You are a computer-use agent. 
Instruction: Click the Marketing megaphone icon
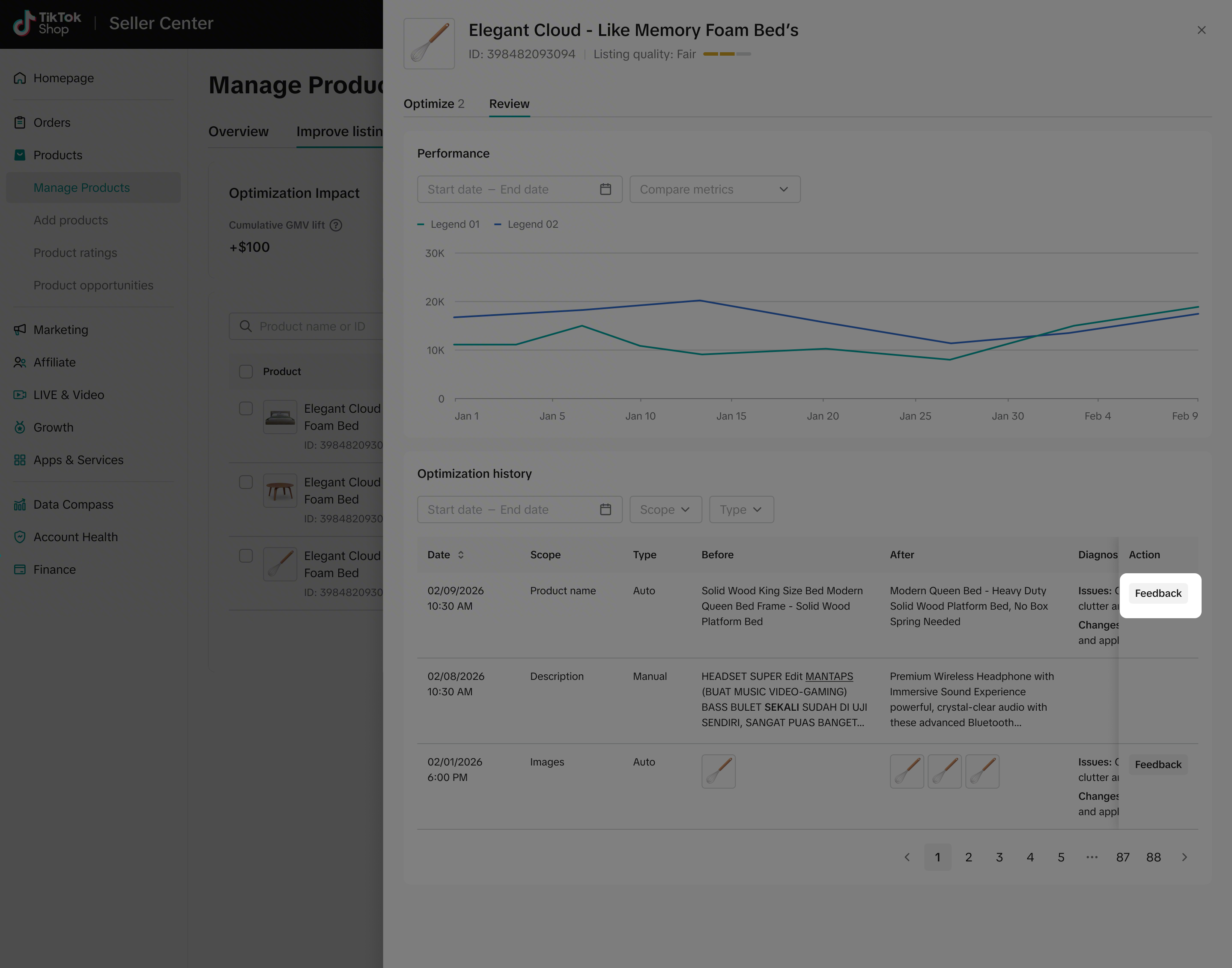coord(20,330)
